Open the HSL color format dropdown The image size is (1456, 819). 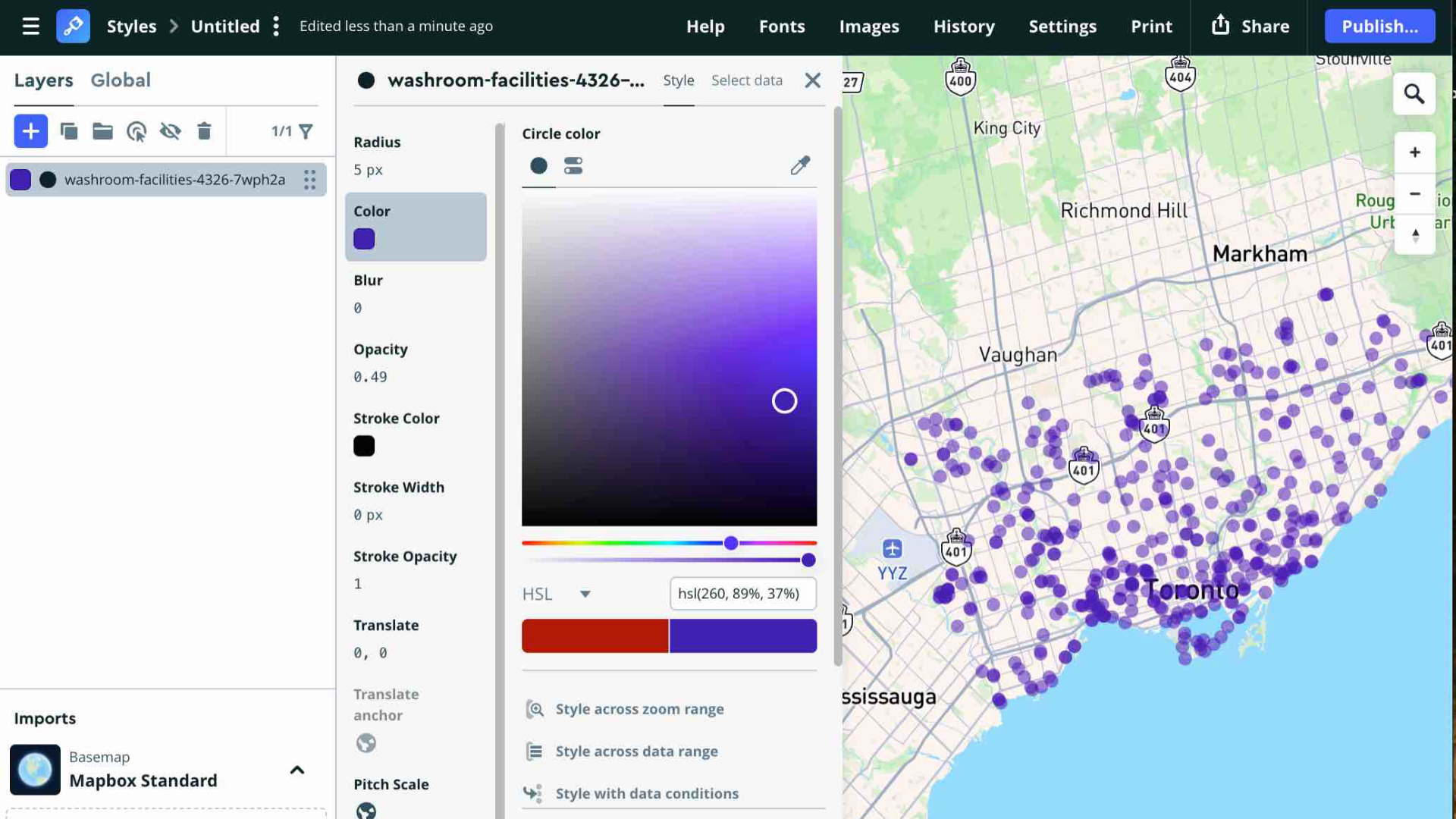click(558, 594)
